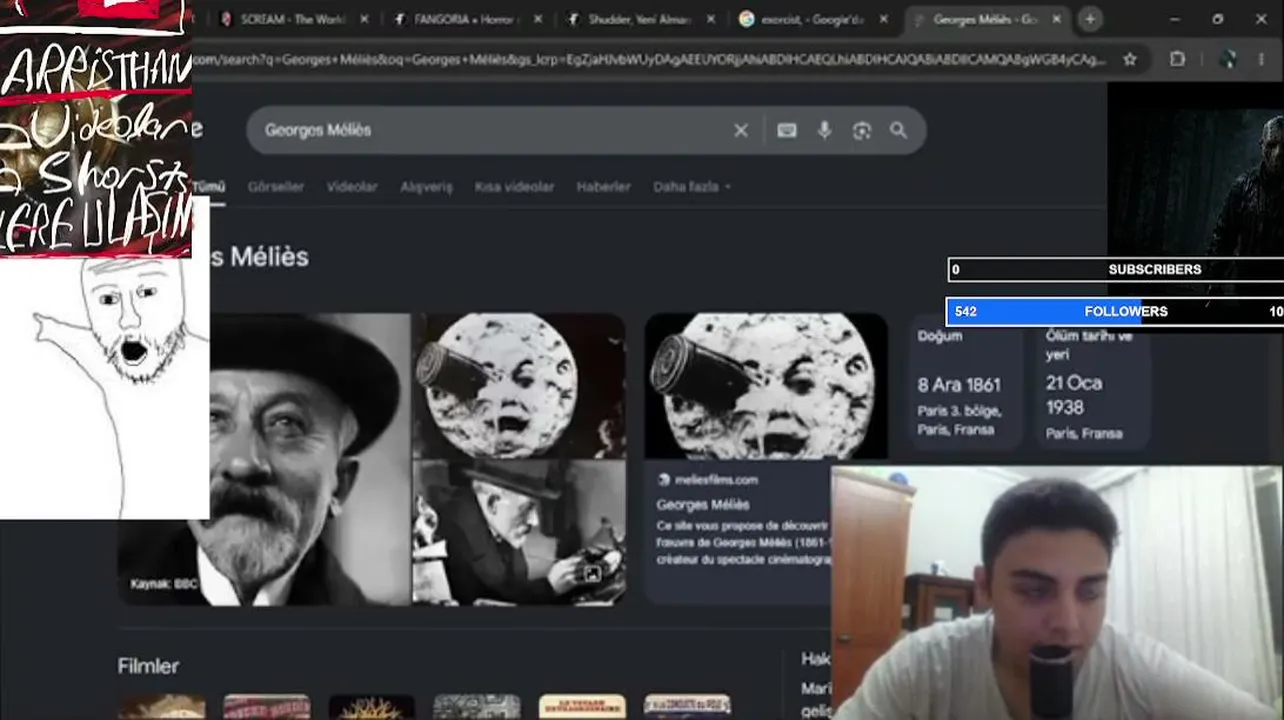Open the Chrome profile avatar
The height and width of the screenshot is (720, 1284).
1229,59
